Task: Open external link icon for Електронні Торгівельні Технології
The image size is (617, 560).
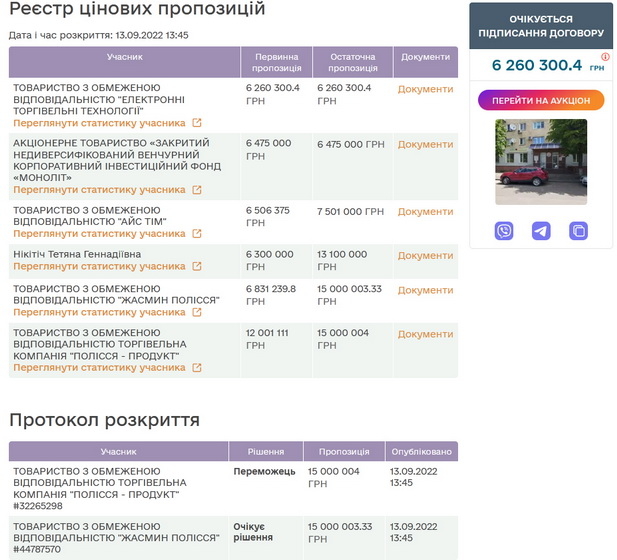Action: (197, 124)
